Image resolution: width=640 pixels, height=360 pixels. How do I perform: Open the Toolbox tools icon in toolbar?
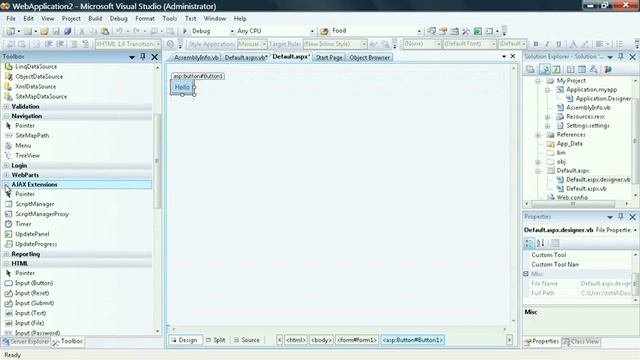466,31
